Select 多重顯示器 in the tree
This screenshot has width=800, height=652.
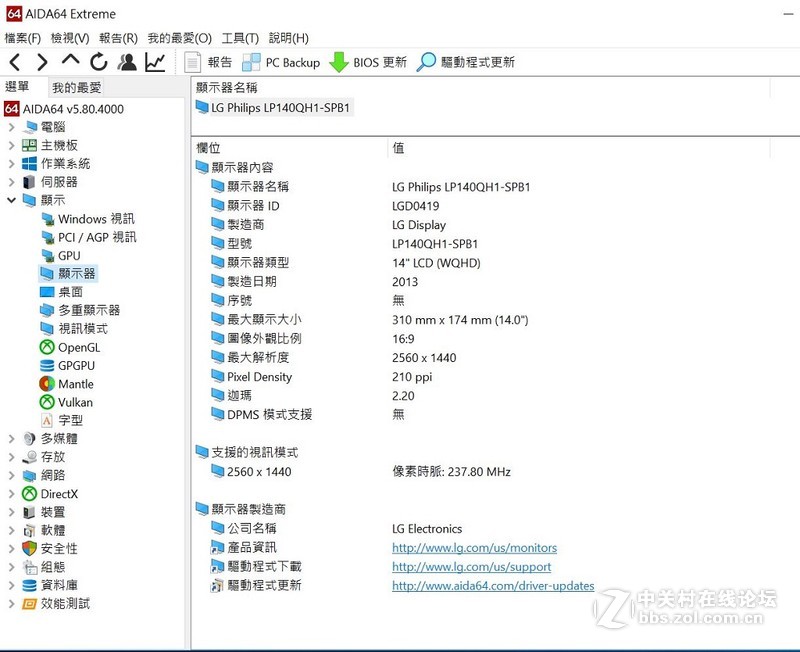point(89,310)
